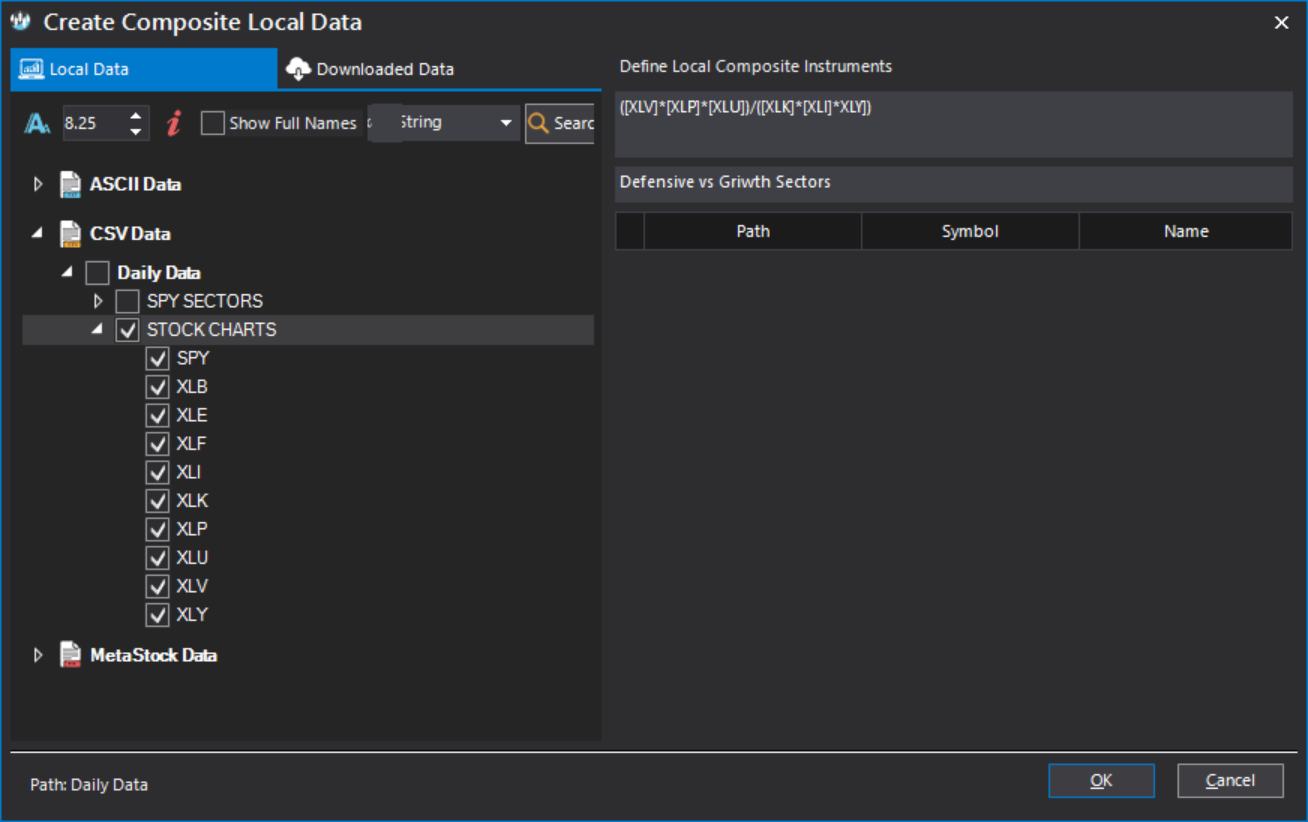
Task: Select the MetaStock Data label
Action: [x=154, y=655]
